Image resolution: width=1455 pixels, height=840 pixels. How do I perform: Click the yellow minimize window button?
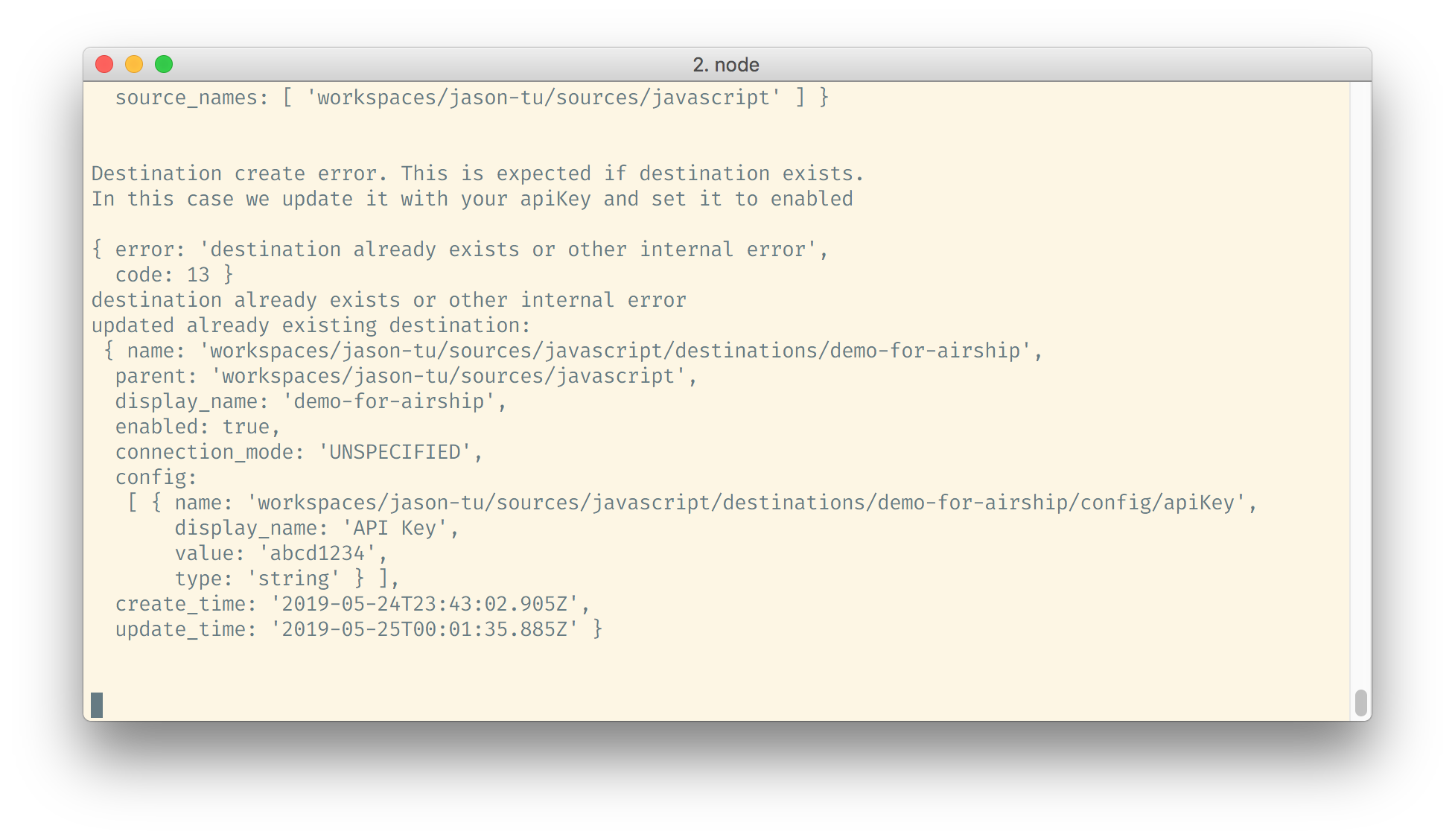(x=134, y=65)
